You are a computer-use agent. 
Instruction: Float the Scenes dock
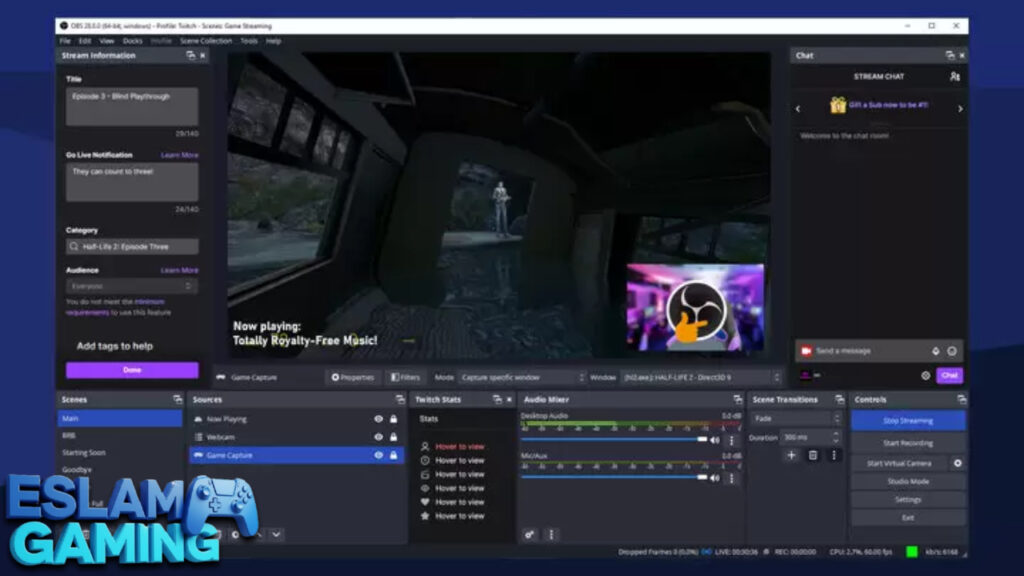coord(177,399)
